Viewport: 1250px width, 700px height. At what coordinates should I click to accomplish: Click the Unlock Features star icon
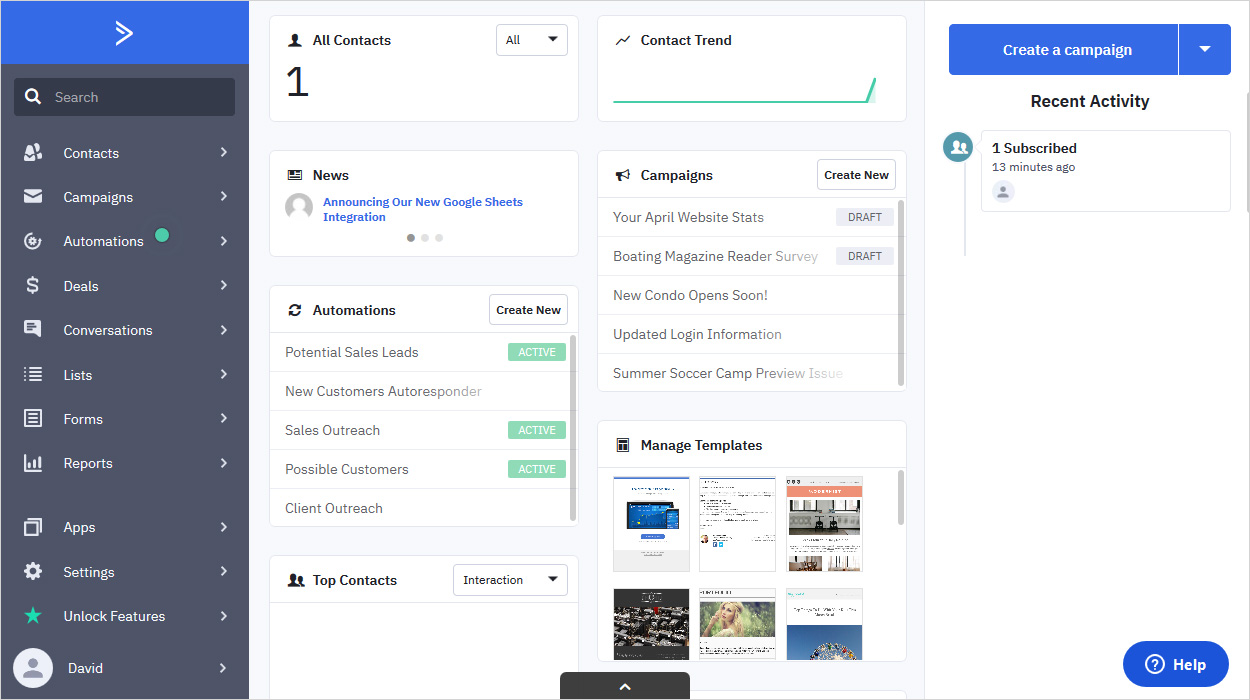point(33,616)
